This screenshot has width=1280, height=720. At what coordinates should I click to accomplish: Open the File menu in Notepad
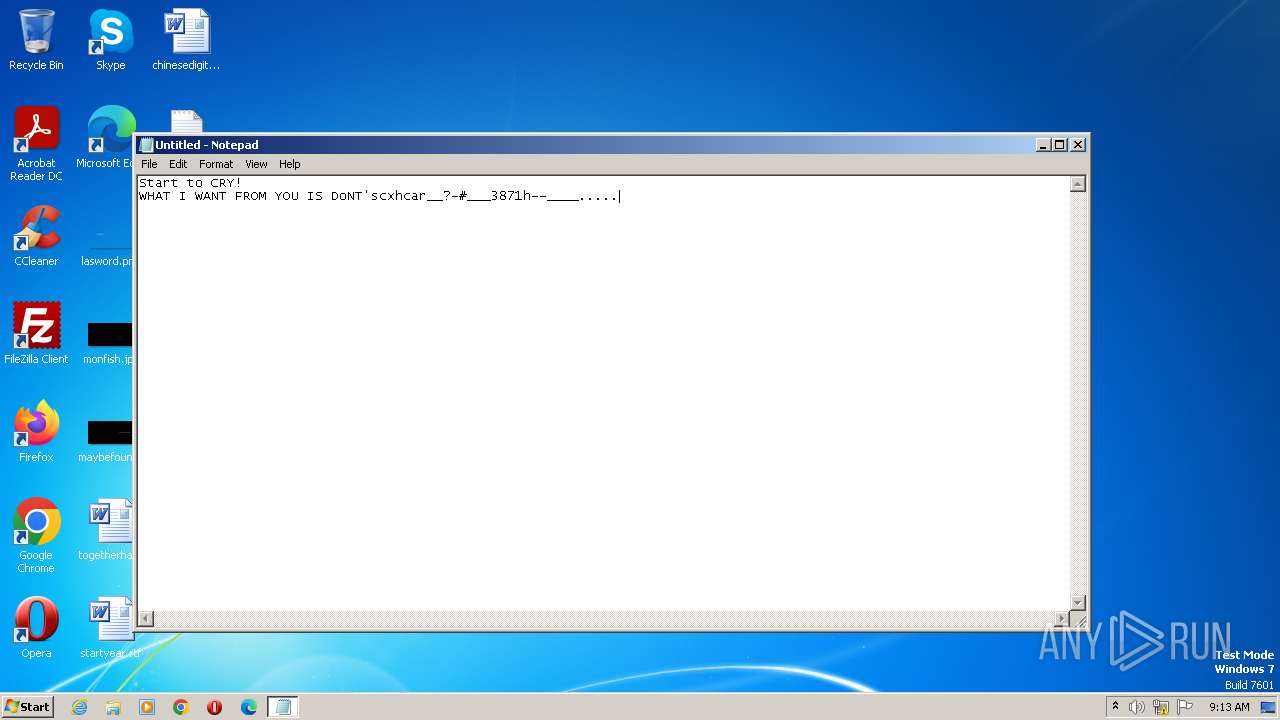pyautogui.click(x=149, y=164)
